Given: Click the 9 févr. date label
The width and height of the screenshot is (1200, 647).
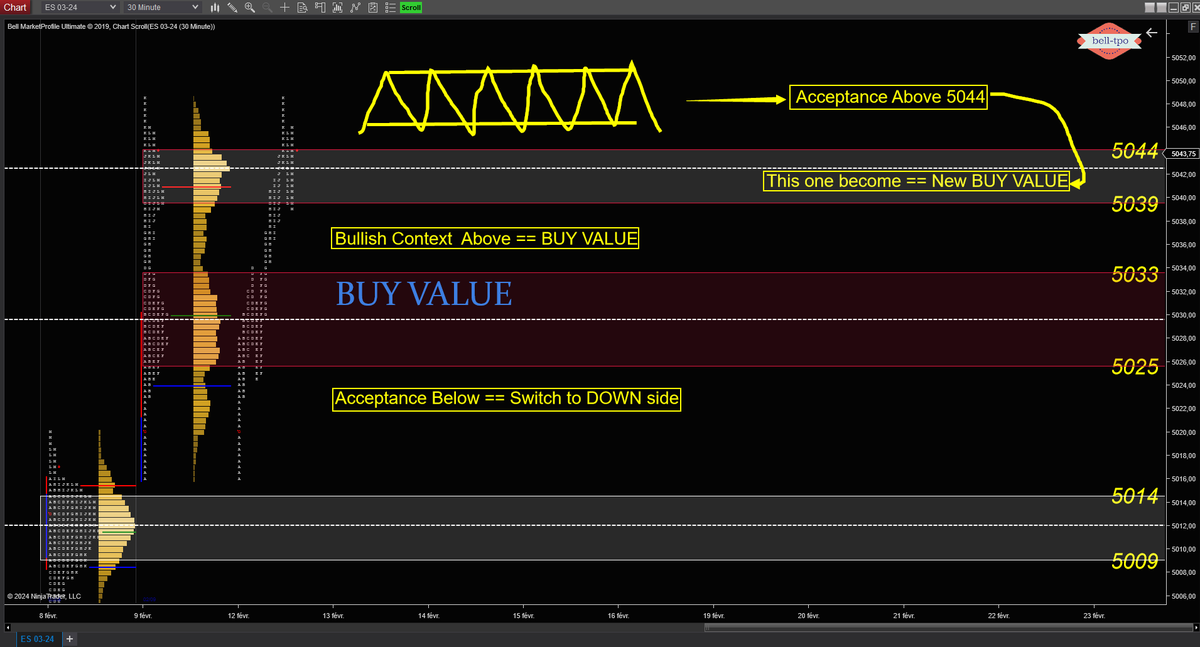Looking at the screenshot, I should (144, 616).
